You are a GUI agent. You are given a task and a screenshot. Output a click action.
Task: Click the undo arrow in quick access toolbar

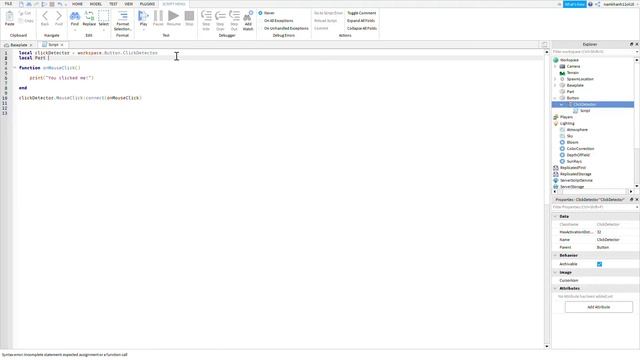[60, 4]
